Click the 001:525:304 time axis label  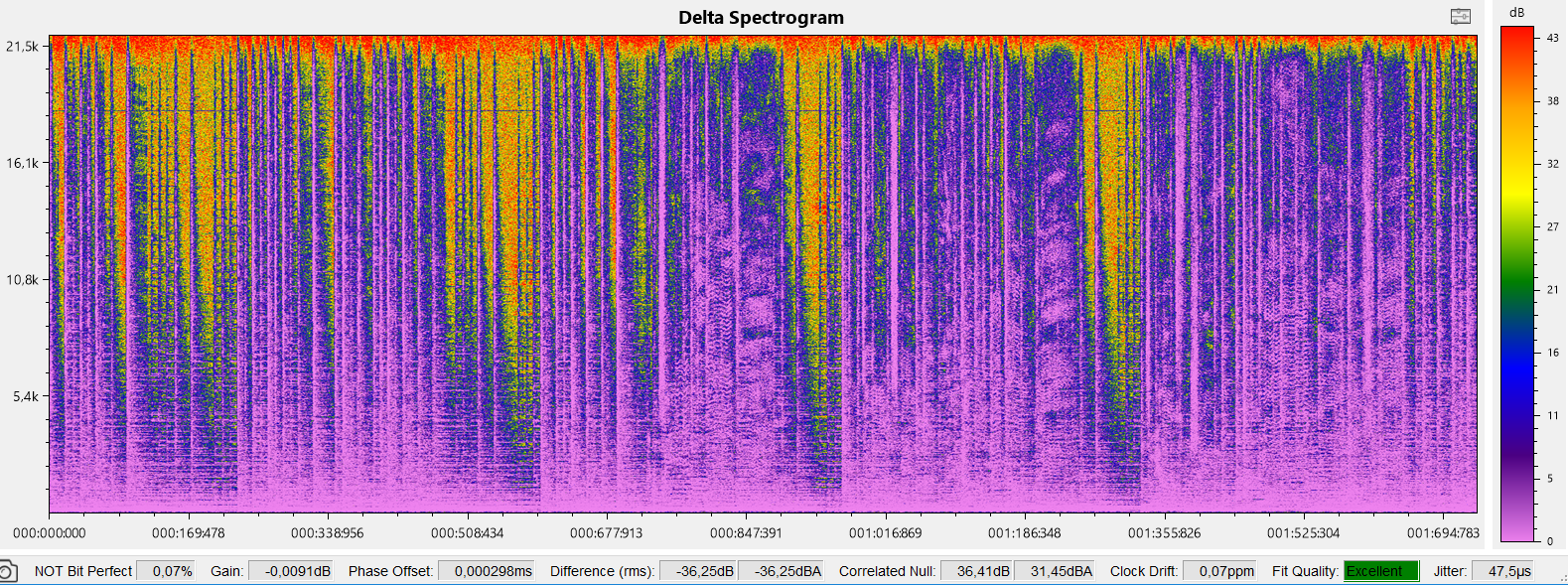coord(1303,533)
